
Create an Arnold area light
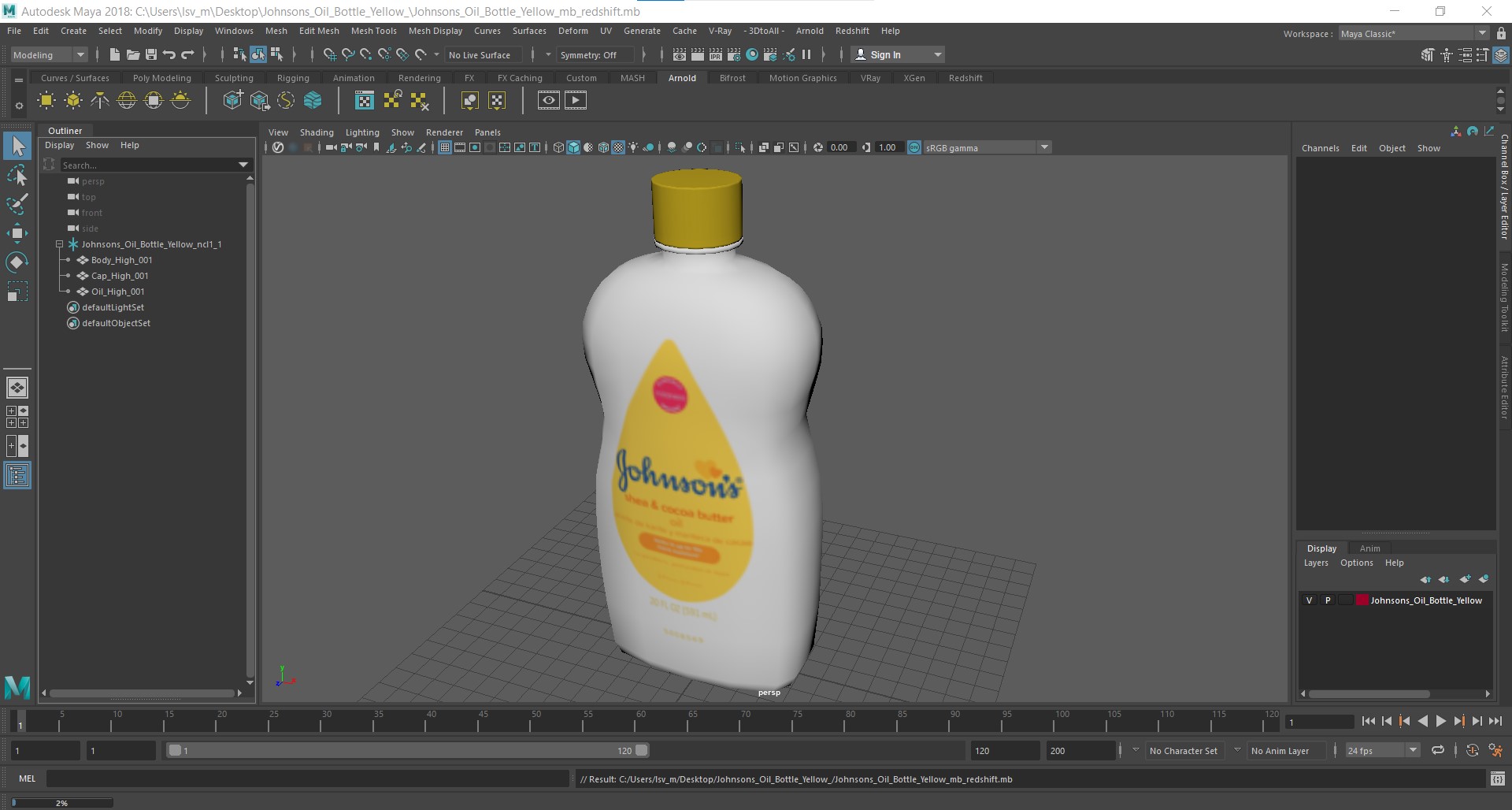46,100
